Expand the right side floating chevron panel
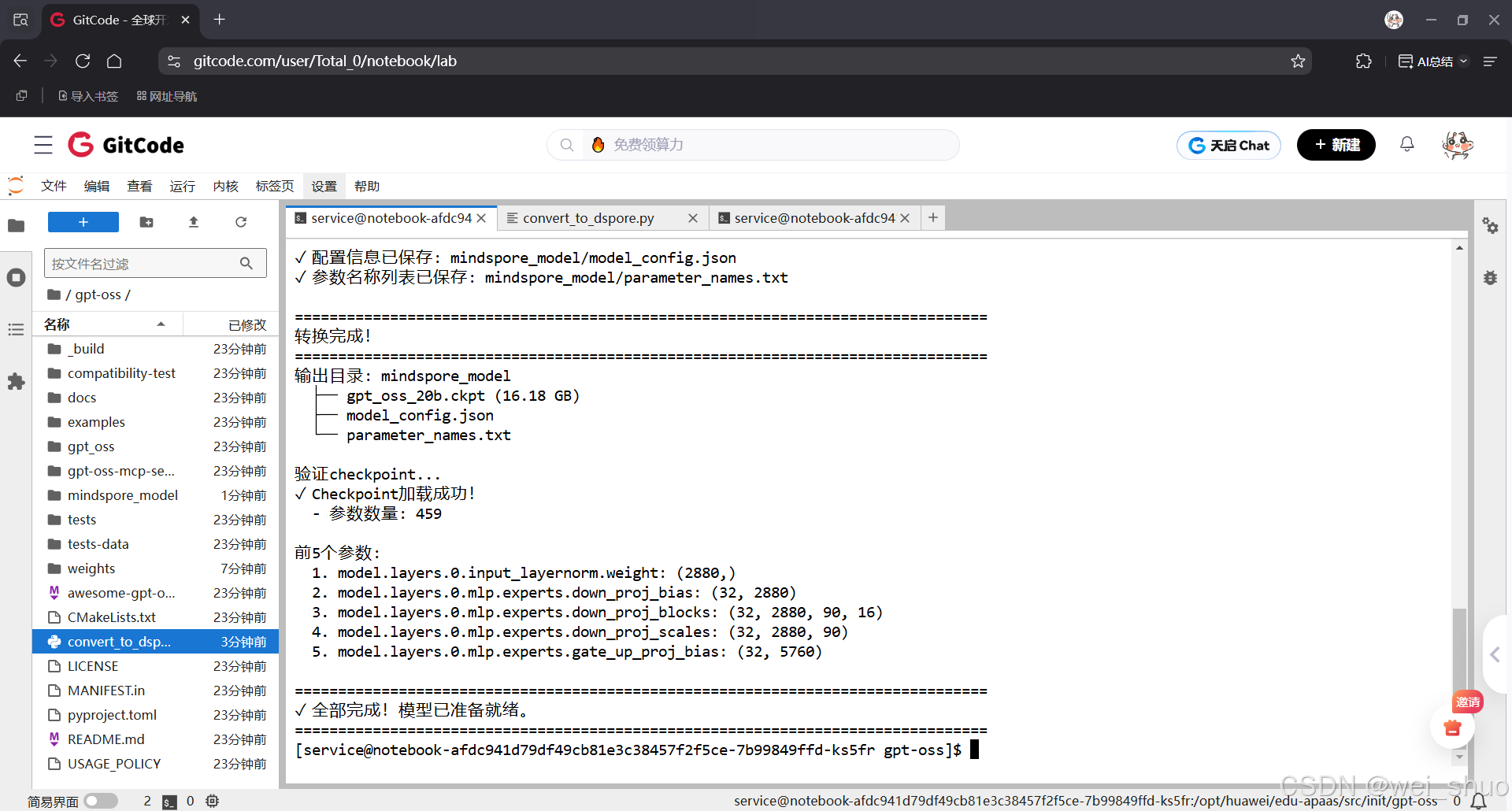Viewport: 1512px width, 811px height. point(1495,654)
